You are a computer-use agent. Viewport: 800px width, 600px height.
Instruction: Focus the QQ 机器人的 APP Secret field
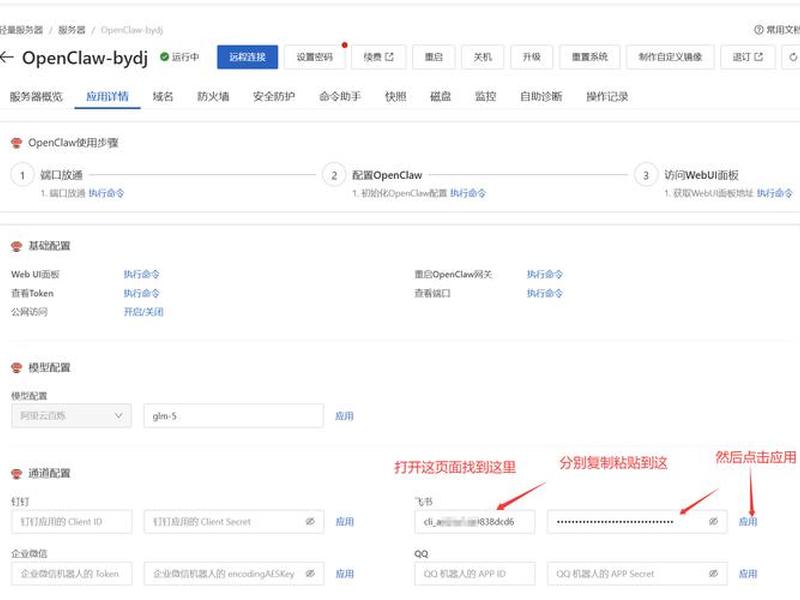pos(637,573)
